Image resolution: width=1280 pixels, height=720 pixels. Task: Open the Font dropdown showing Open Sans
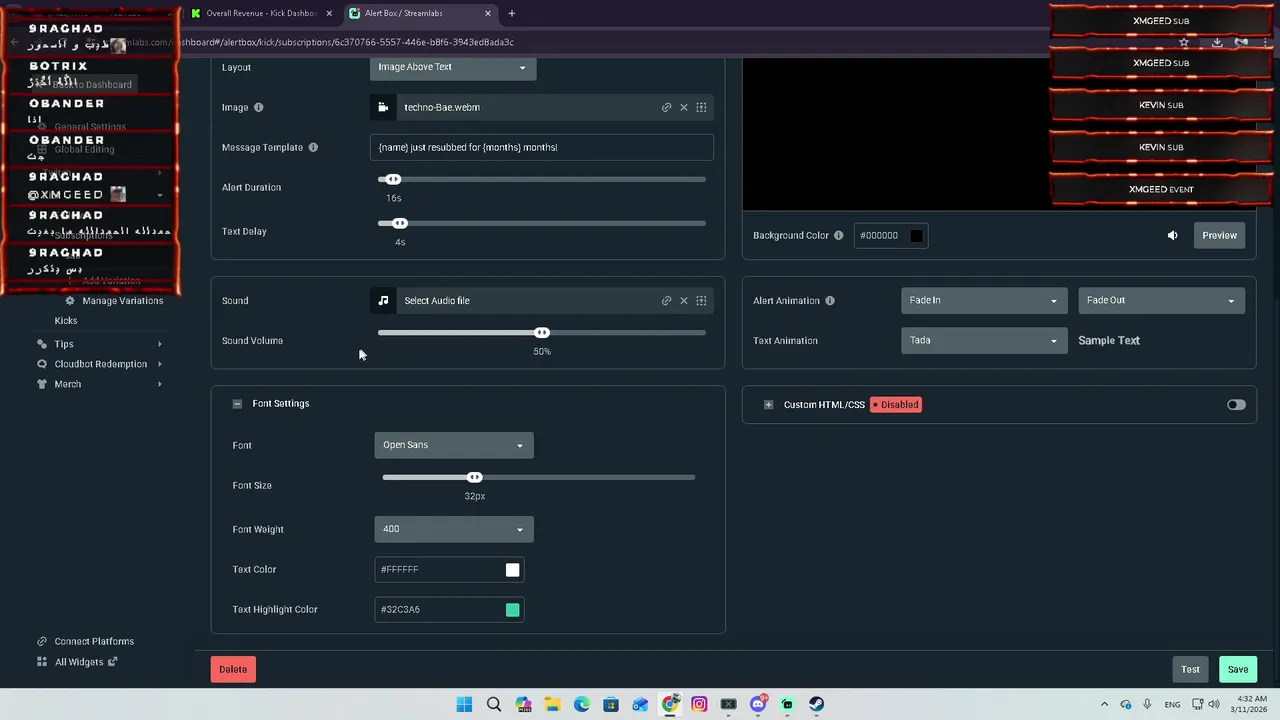pyautogui.click(x=454, y=445)
